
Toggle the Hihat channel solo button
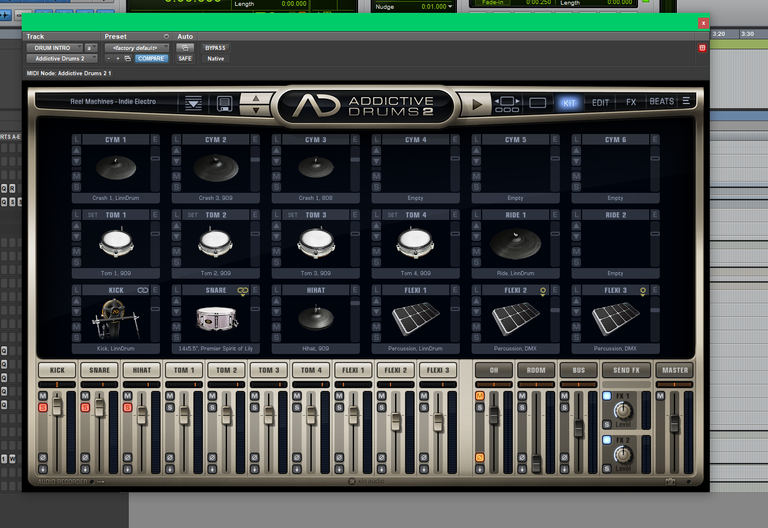pos(127,408)
